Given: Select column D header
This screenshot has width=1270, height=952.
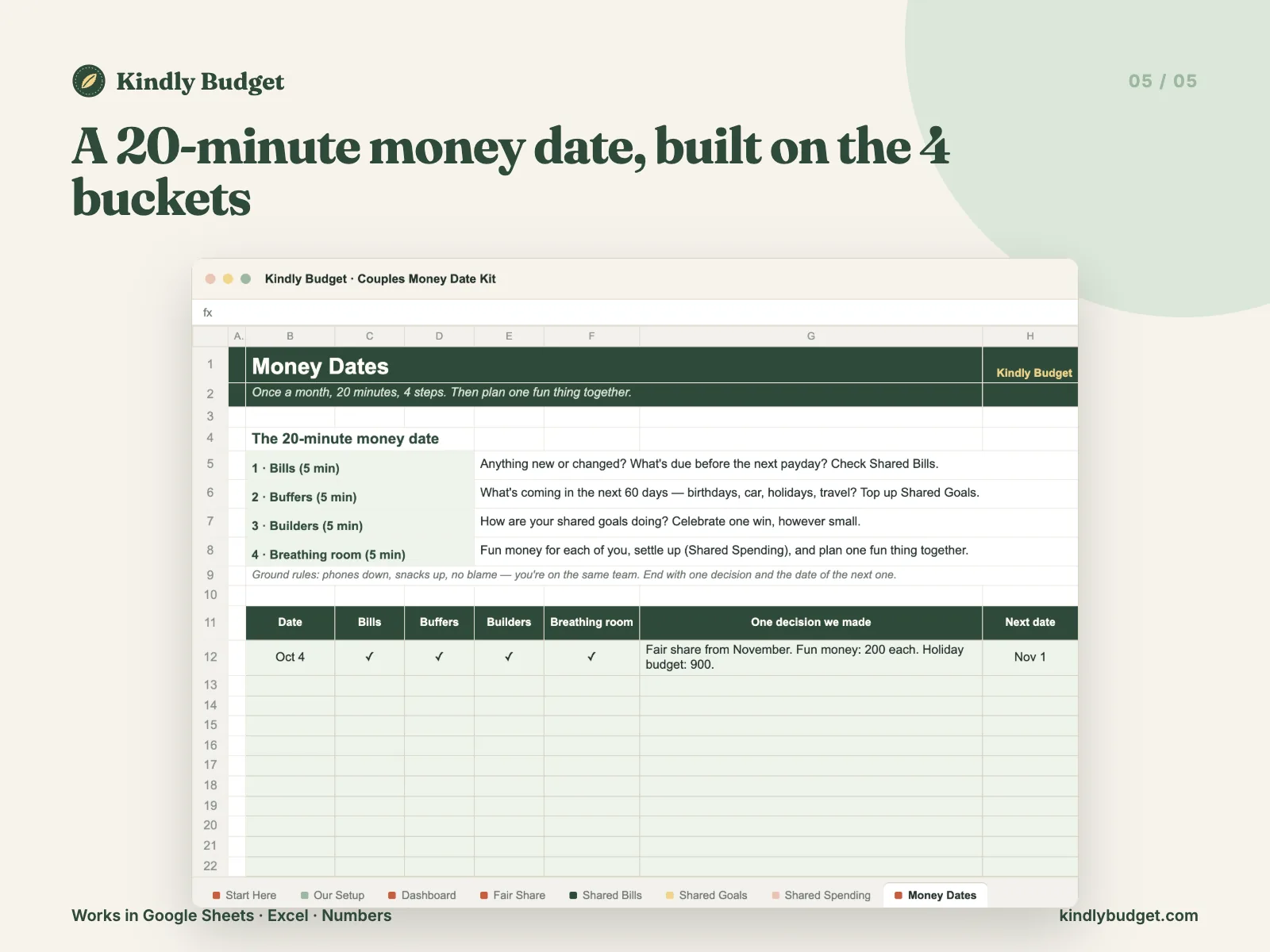Looking at the screenshot, I should pos(440,336).
